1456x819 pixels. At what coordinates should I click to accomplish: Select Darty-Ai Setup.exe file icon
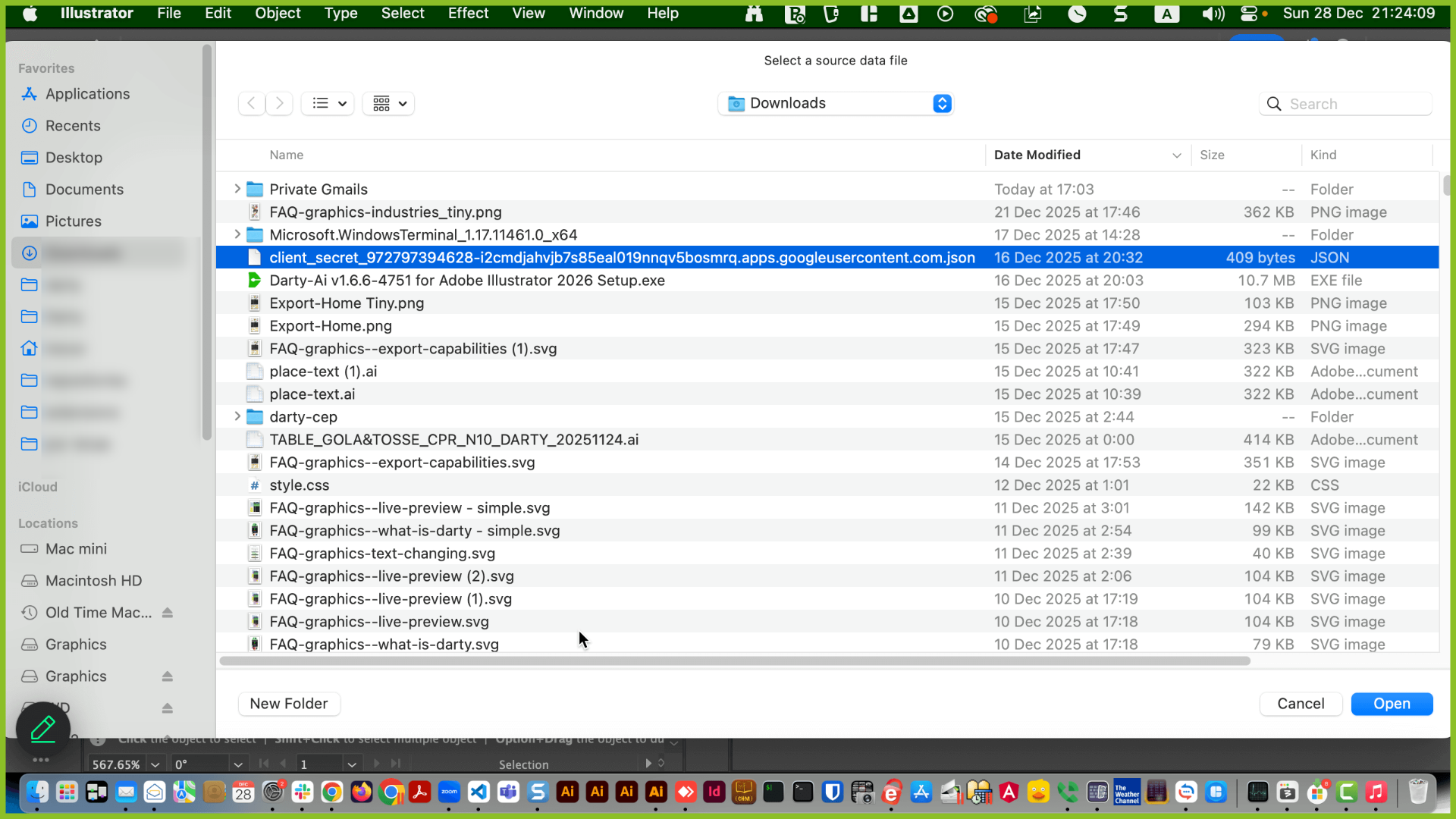(255, 280)
